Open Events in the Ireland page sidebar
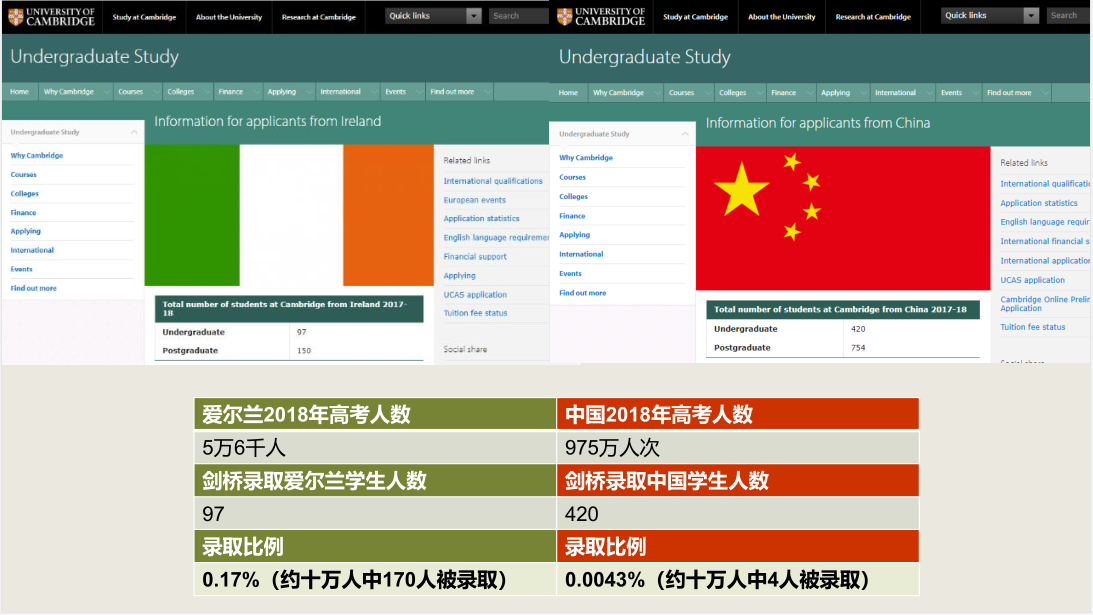 tap(21, 268)
